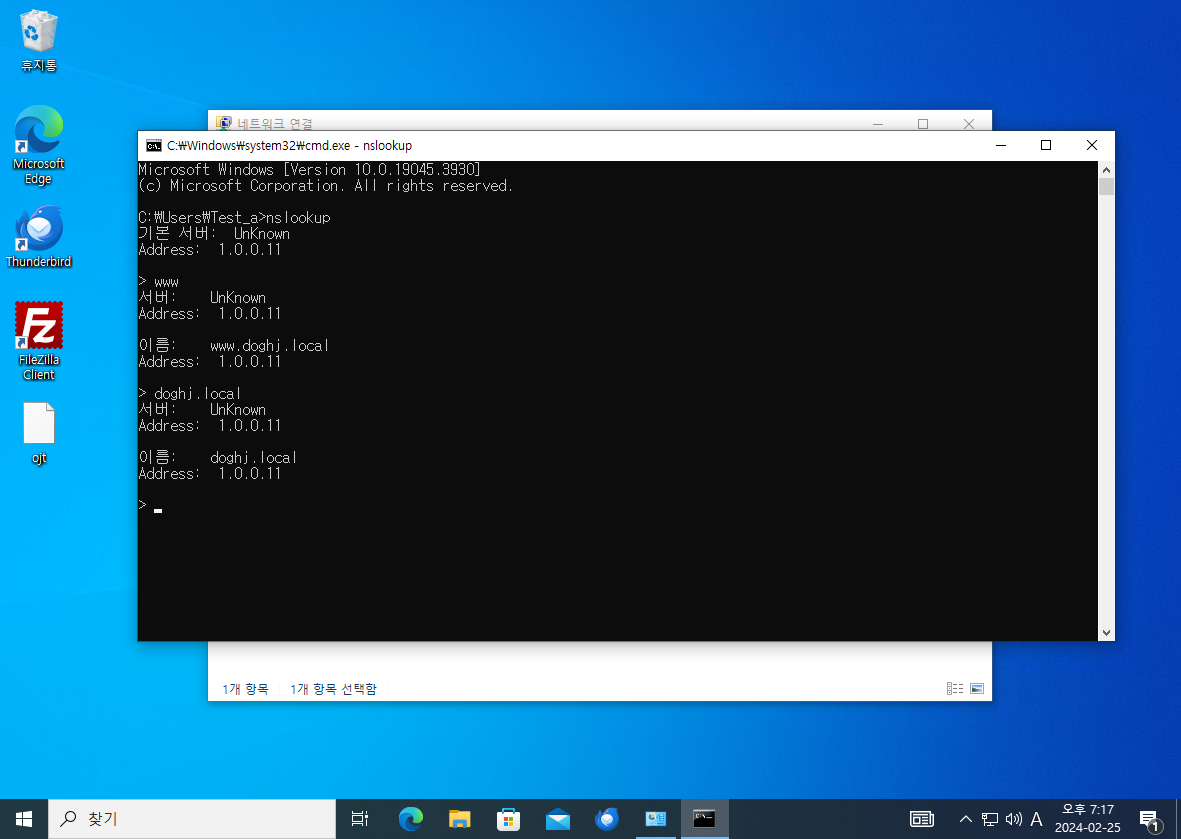1181x839 pixels.
Task: Click the 'C:\Users\Test_a>nslookup' command line
Action: pyautogui.click(x=234, y=218)
